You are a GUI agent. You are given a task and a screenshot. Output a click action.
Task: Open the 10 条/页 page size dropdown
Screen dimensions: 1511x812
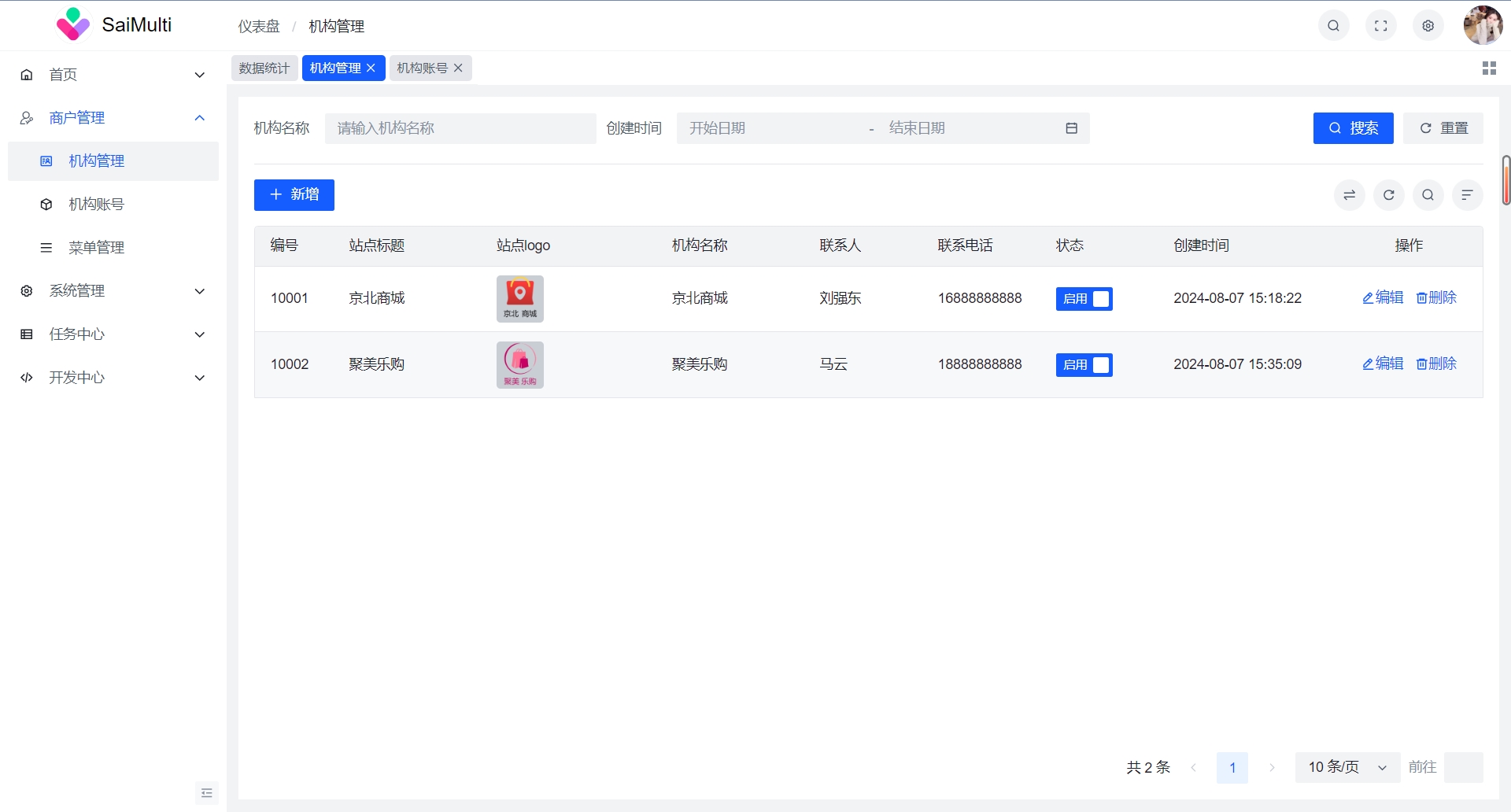pyautogui.click(x=1347, y=767)
